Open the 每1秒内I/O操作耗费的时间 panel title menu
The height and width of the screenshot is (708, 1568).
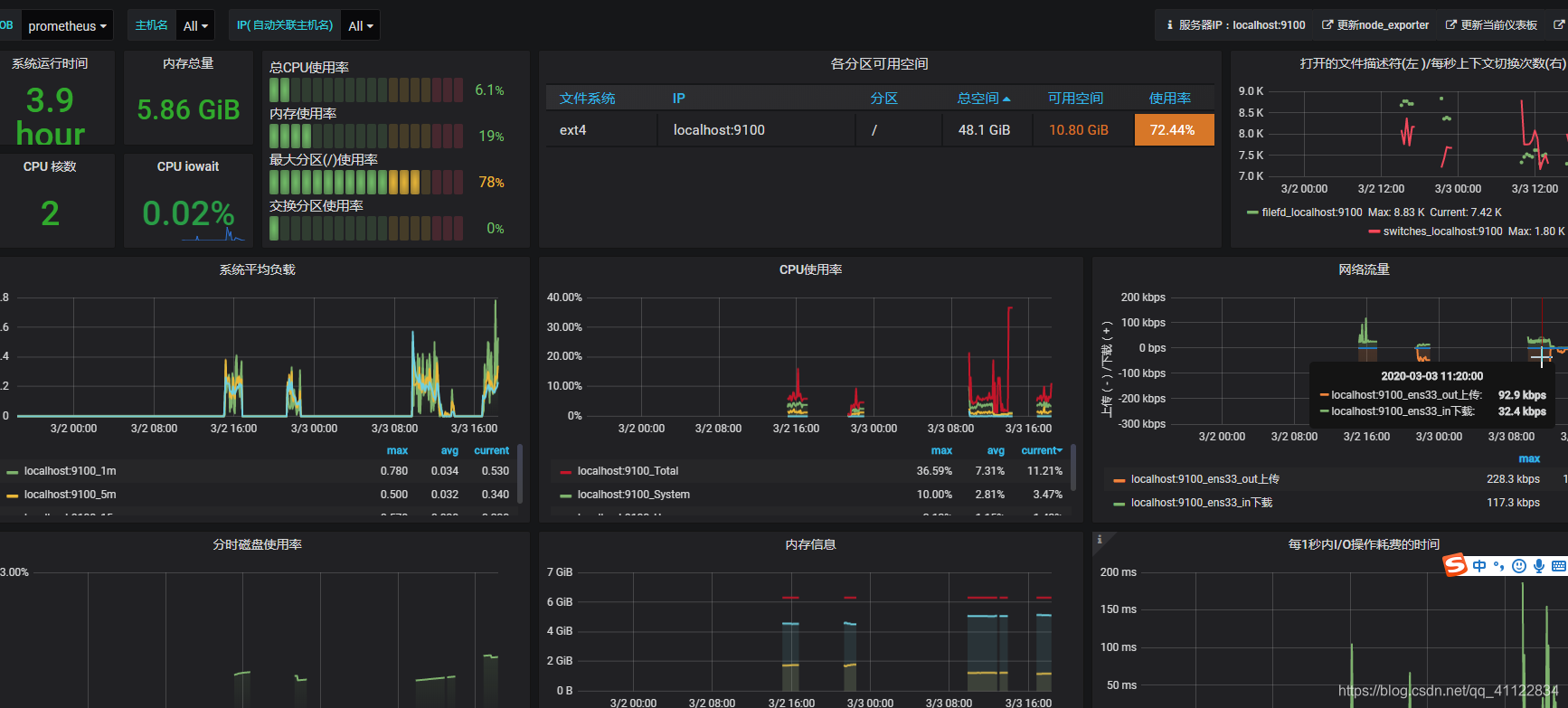pos(1365,544)
